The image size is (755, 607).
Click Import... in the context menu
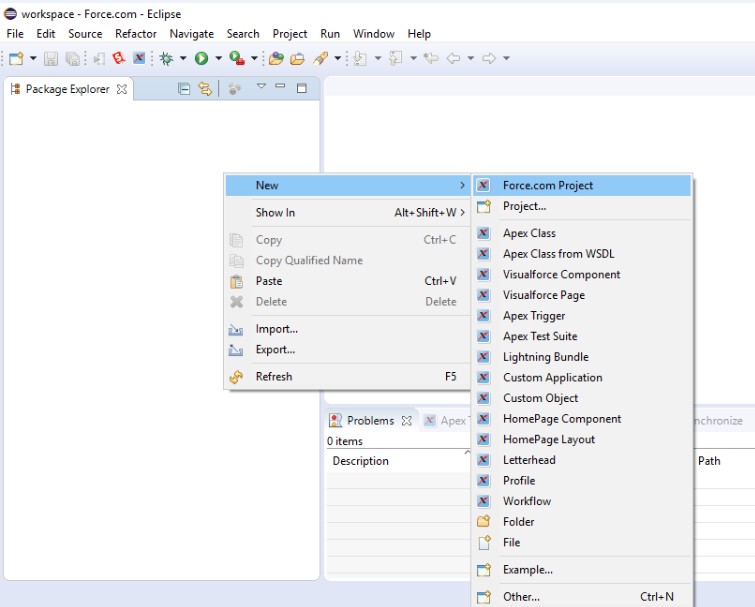(276, 329)
